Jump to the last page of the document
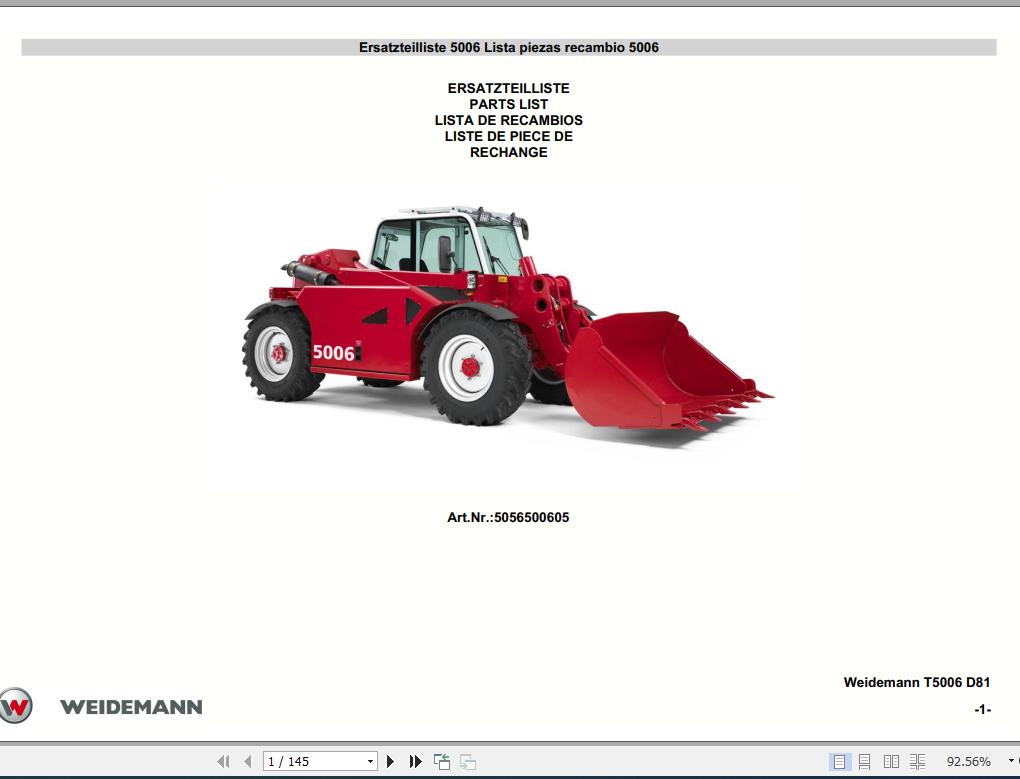Viewport: 1020px width, 779px height. 415,760
